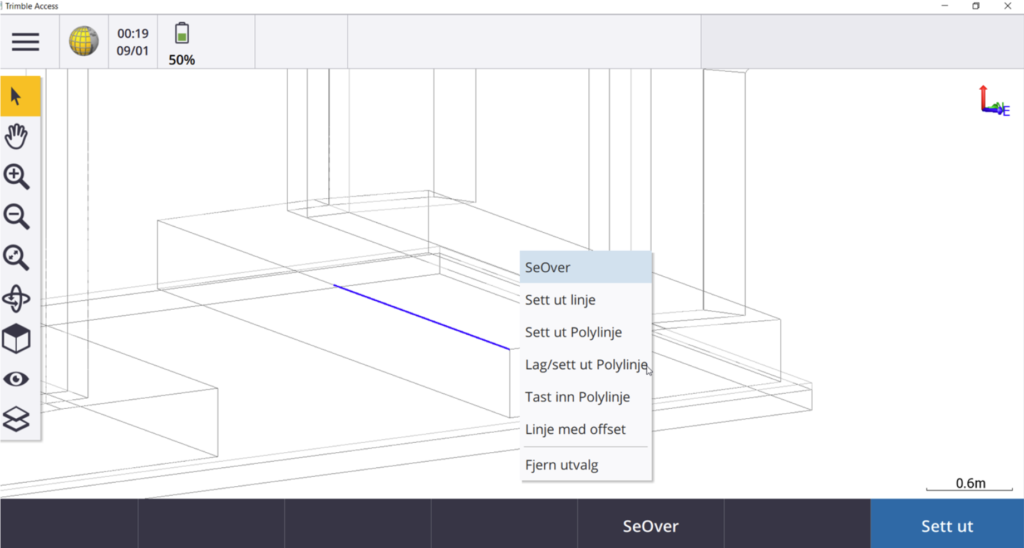Activate the Orbit rotation tool
This screenshot has width=1024, height=548.
click(x=17, y=298)
